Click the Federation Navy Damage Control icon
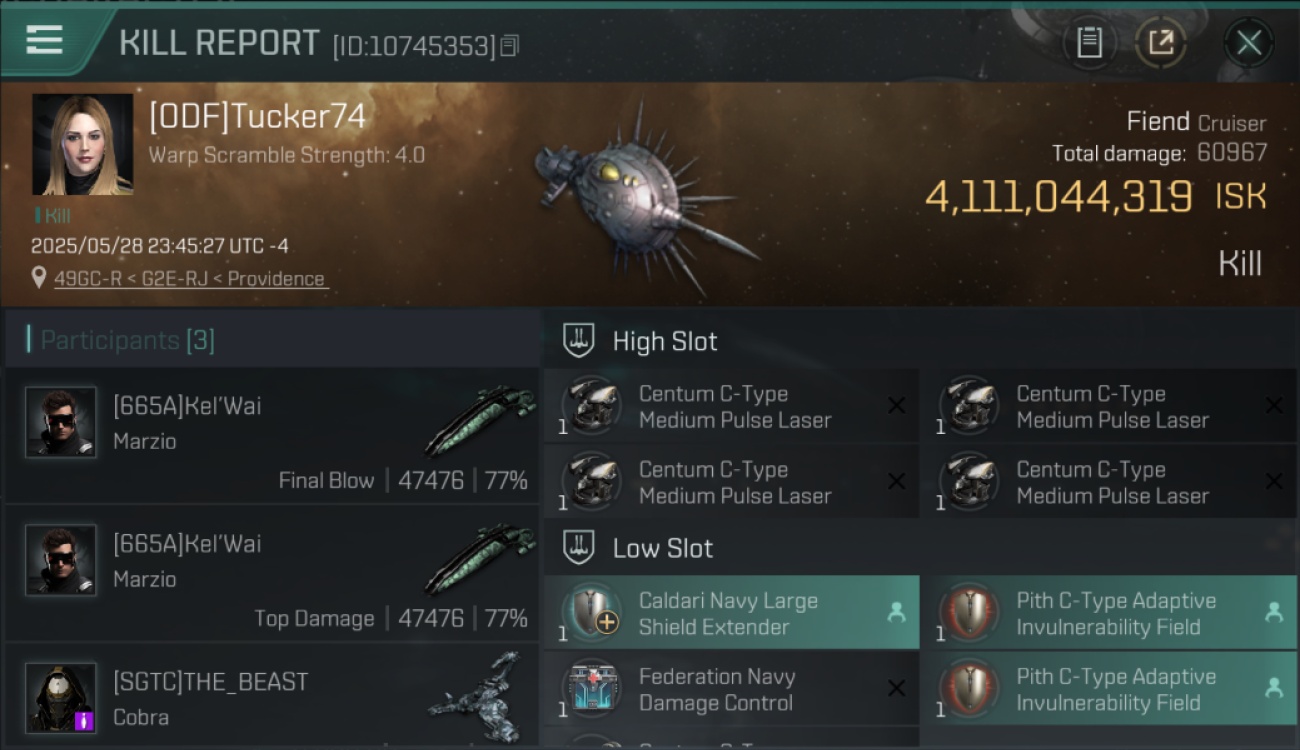 [x=591, y=688]
